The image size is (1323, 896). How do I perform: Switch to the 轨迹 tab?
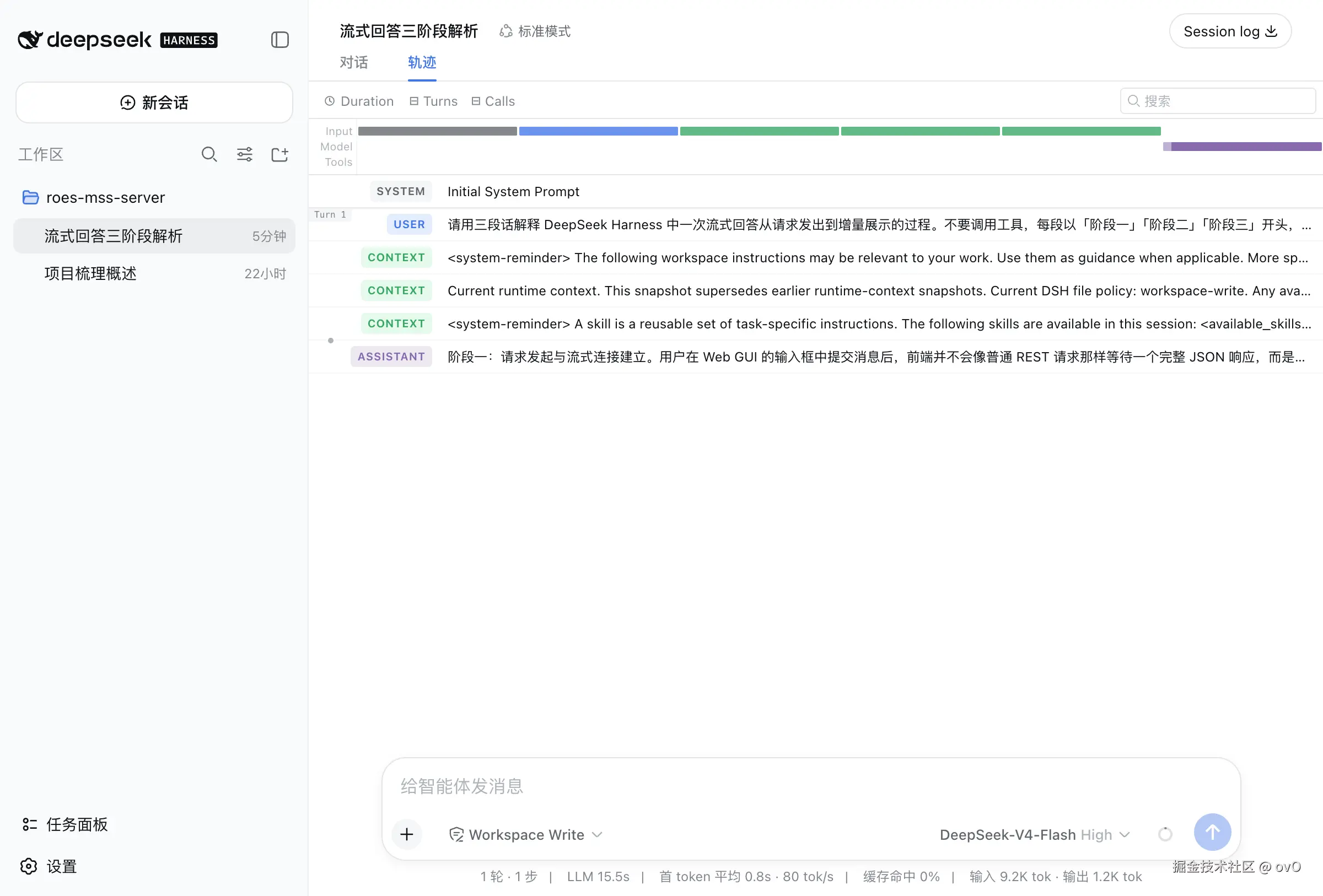[422, 62]
